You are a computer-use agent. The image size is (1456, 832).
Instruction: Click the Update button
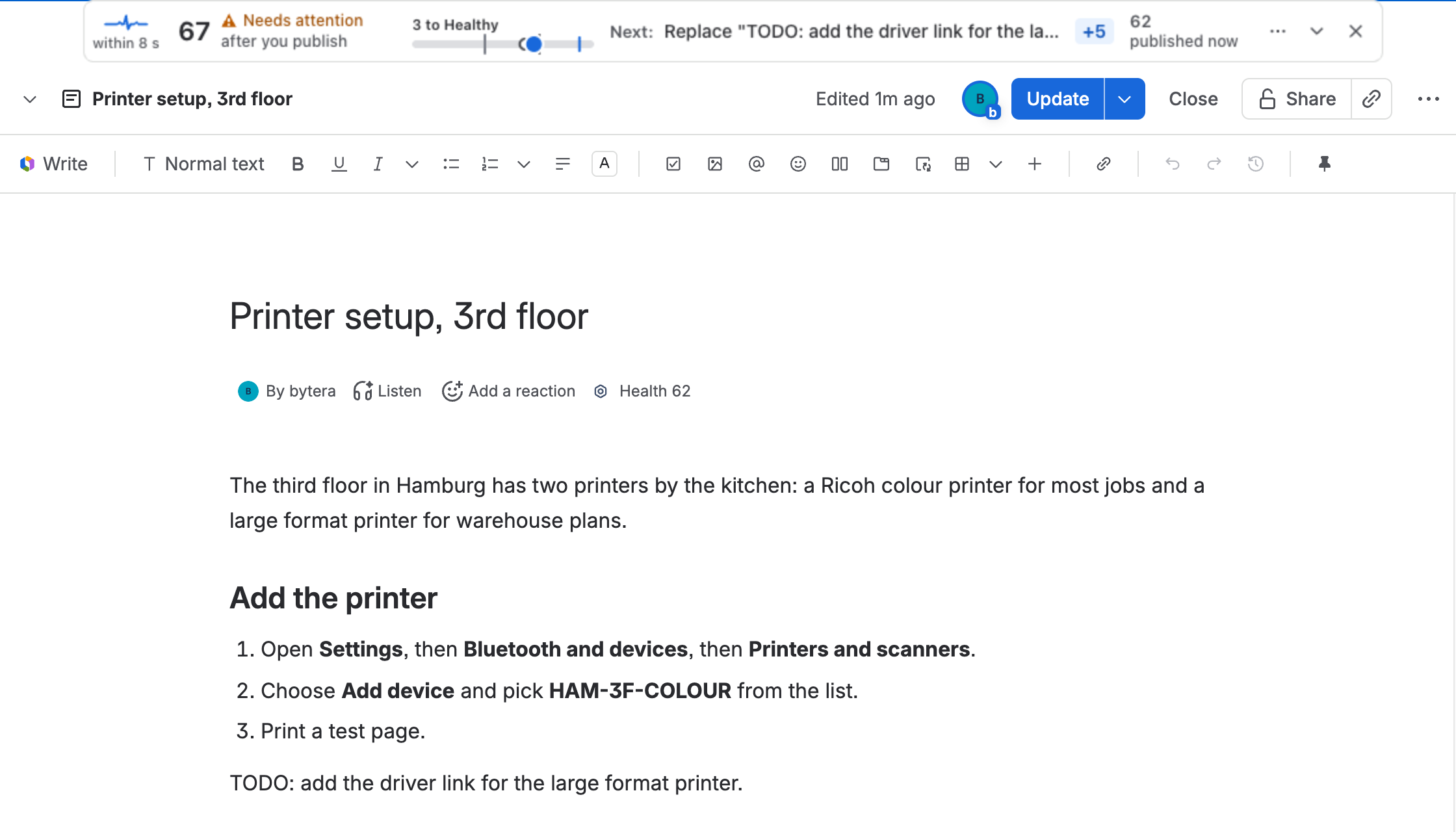point(1058,99)
